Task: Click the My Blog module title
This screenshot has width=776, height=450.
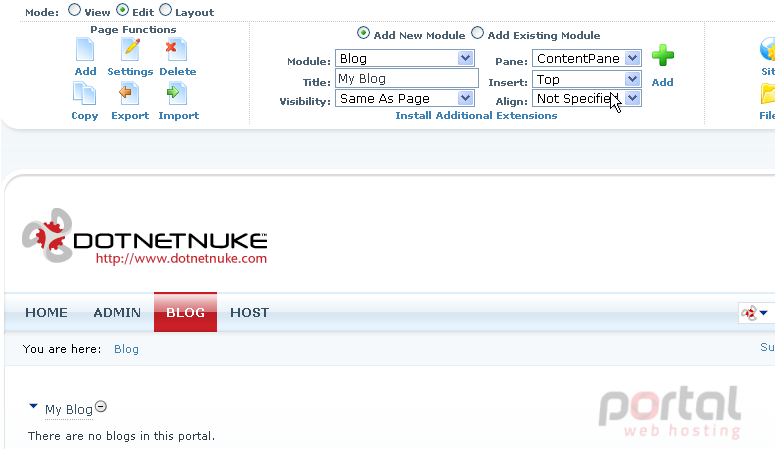Action: point(69,410)
